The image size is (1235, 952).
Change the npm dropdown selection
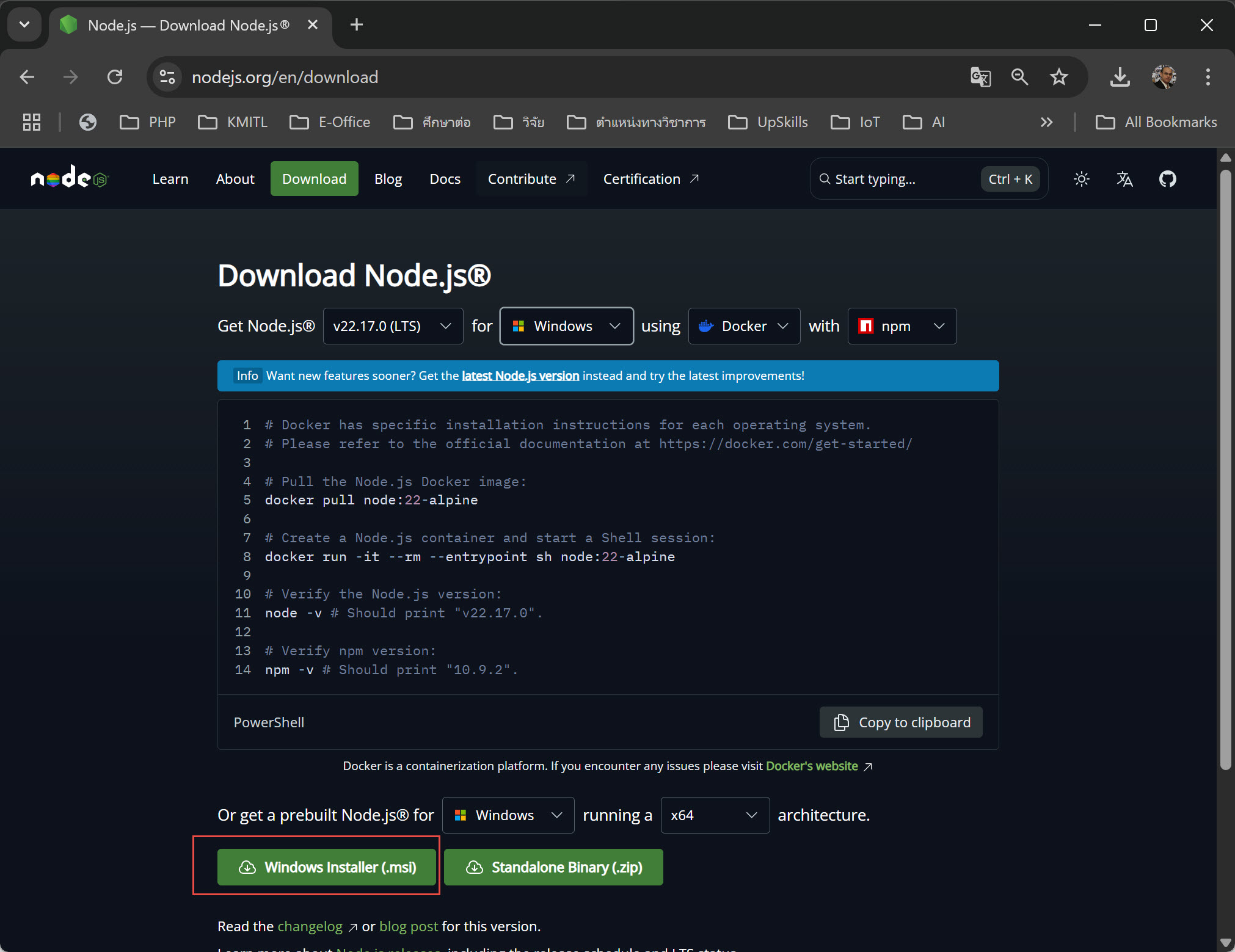pyautogui.click(x=902, y=325)
